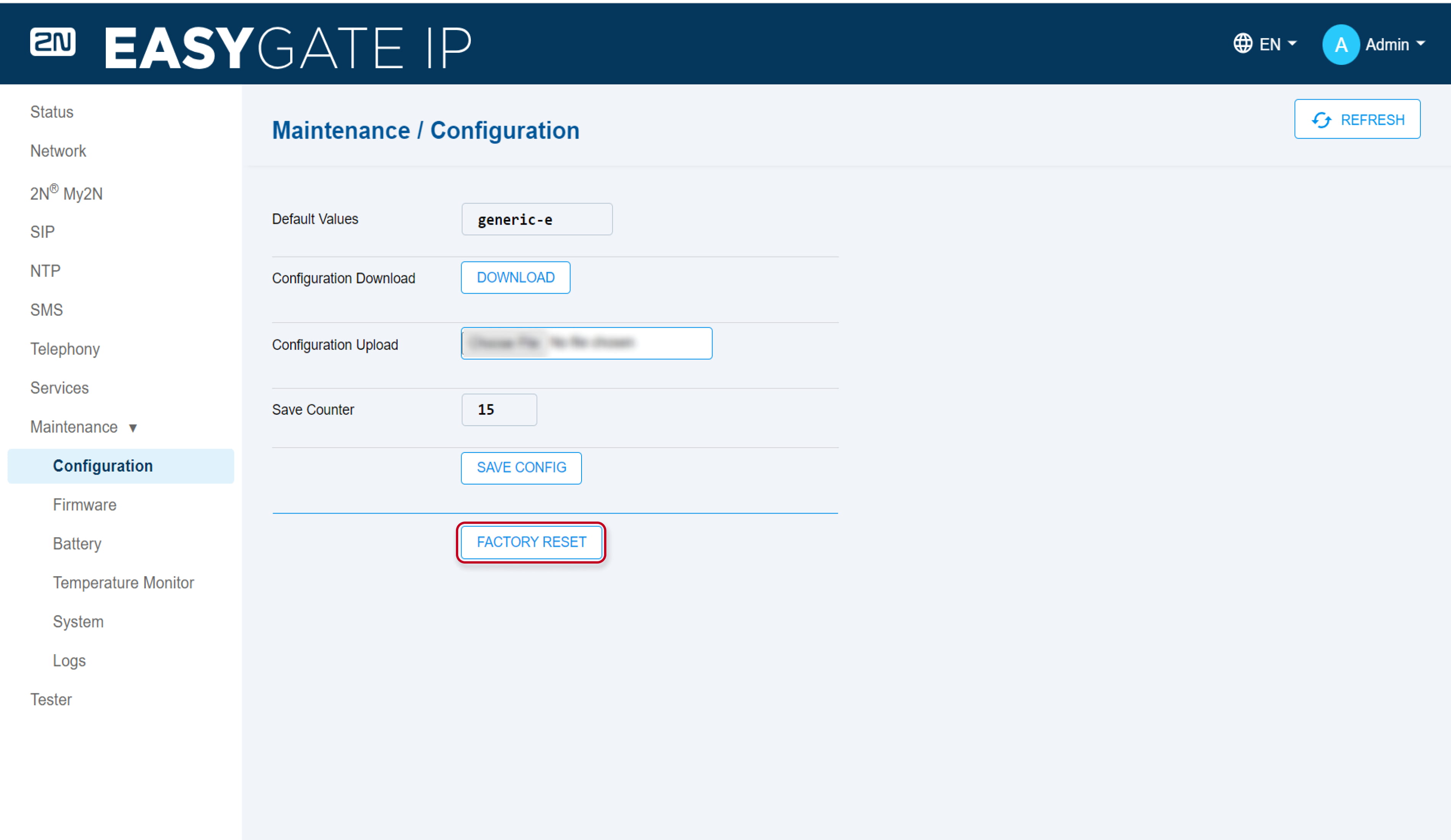Image resolution: width=1451 pixels, height=840 pixels.
Task: Click the Configuration Download label
Action: coord(343,278)
